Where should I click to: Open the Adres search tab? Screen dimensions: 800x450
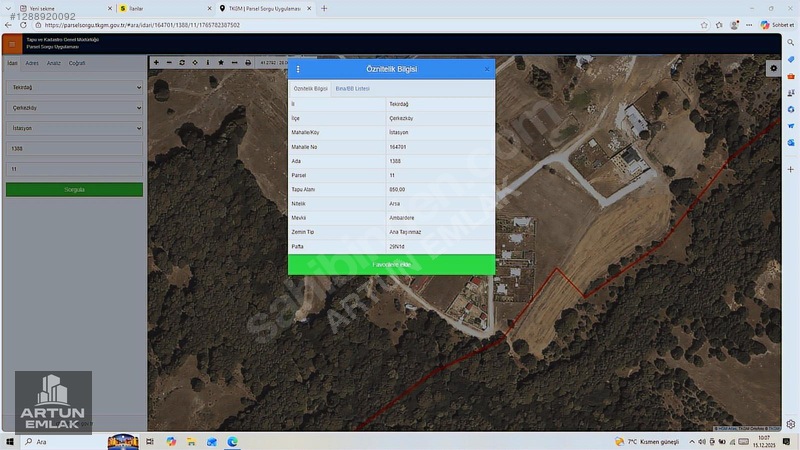point(32,63)
